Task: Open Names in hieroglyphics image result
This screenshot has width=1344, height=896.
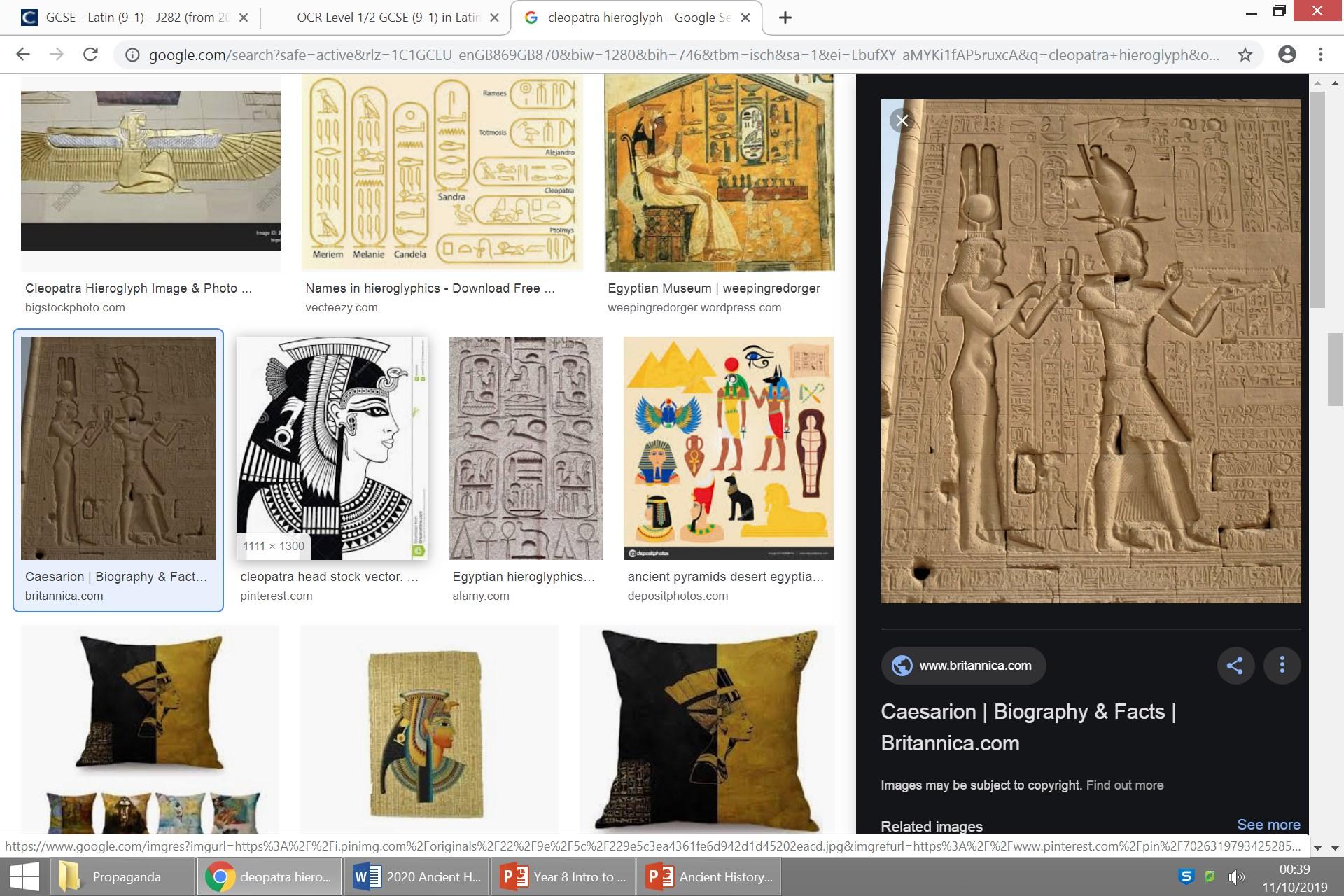Action: pyautogui.click(x=442, y=174)
